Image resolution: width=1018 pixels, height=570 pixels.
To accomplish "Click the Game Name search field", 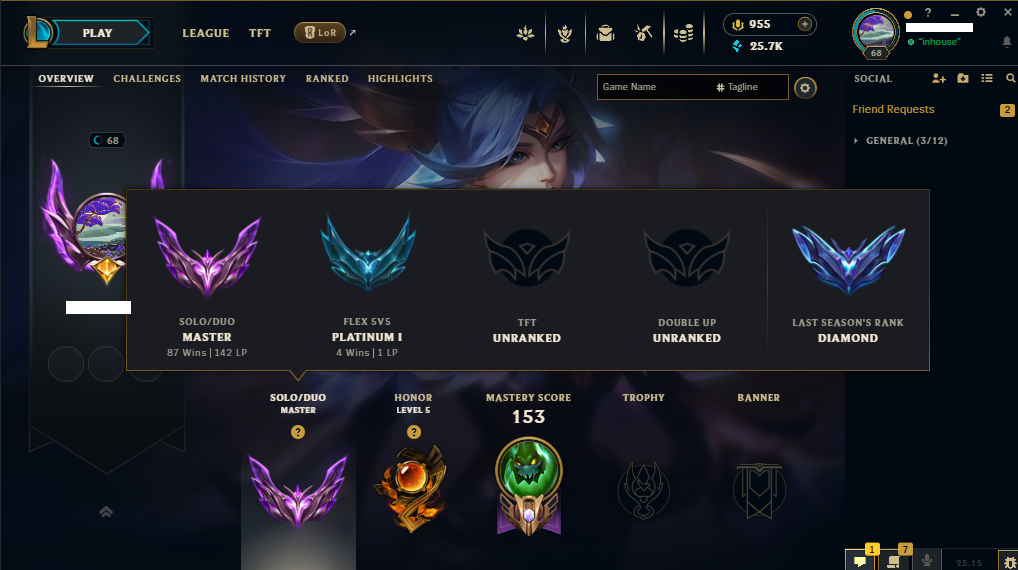I will [656, 87].
